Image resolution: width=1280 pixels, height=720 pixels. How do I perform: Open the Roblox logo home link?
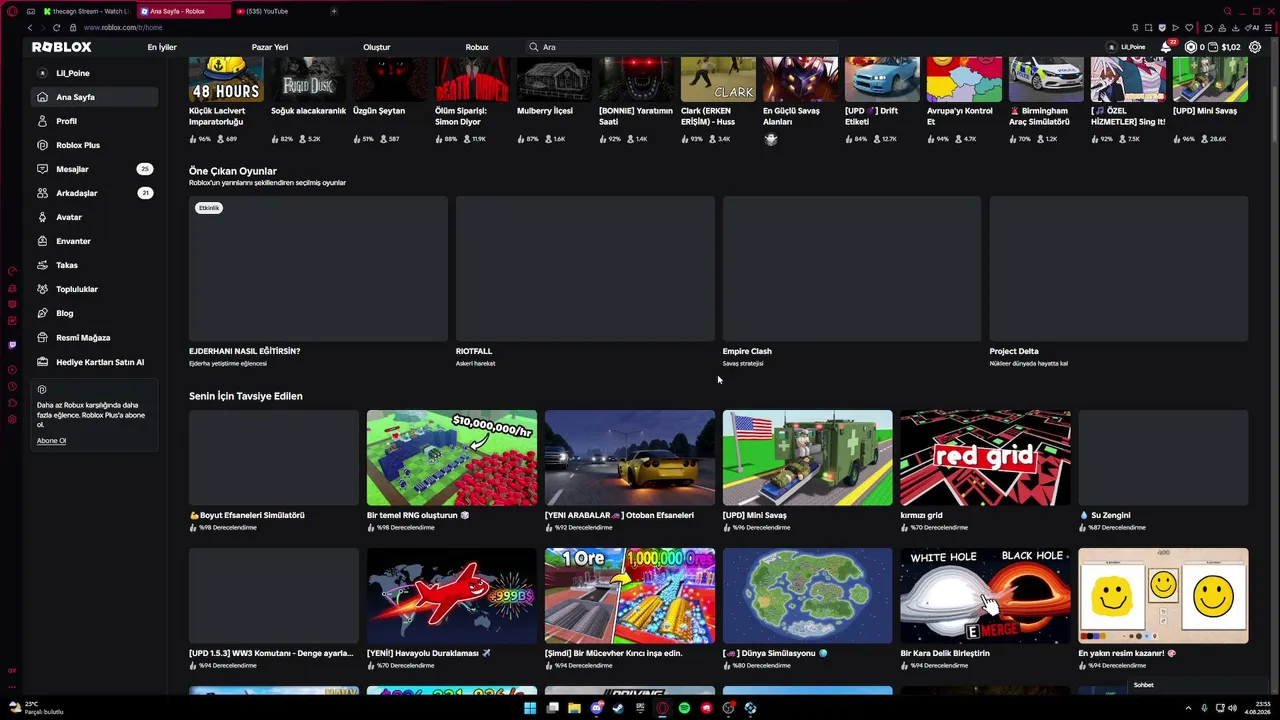[x=61, y=47]
